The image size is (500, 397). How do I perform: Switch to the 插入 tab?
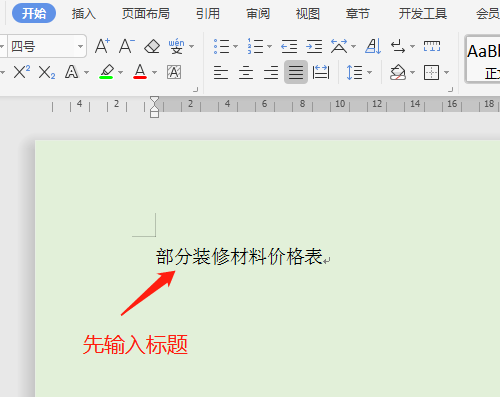(84, 14)
